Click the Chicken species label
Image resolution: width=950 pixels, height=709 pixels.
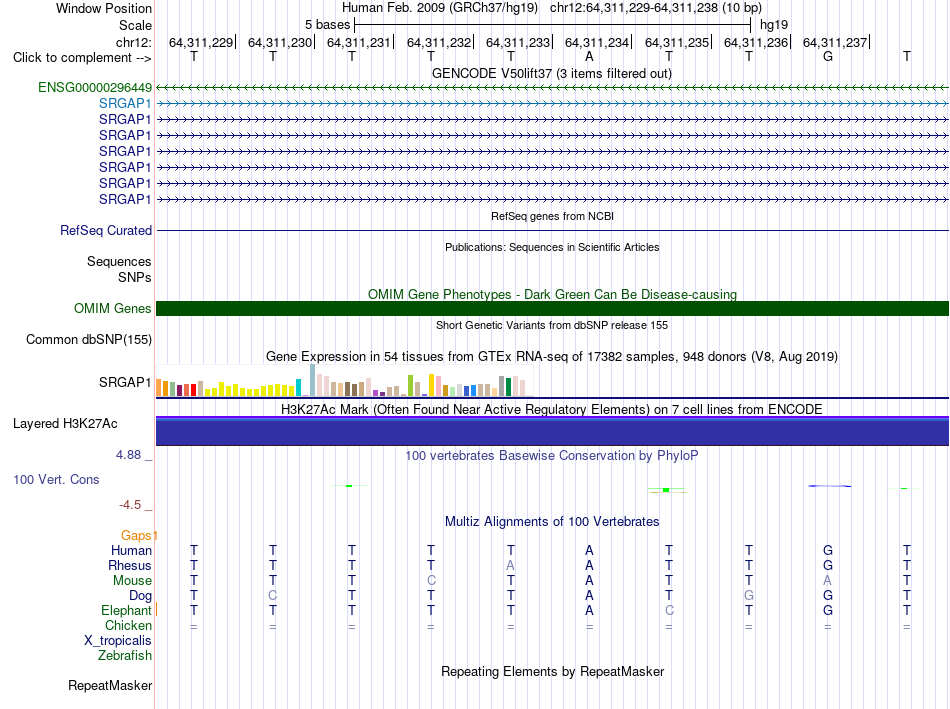(128, 625)
